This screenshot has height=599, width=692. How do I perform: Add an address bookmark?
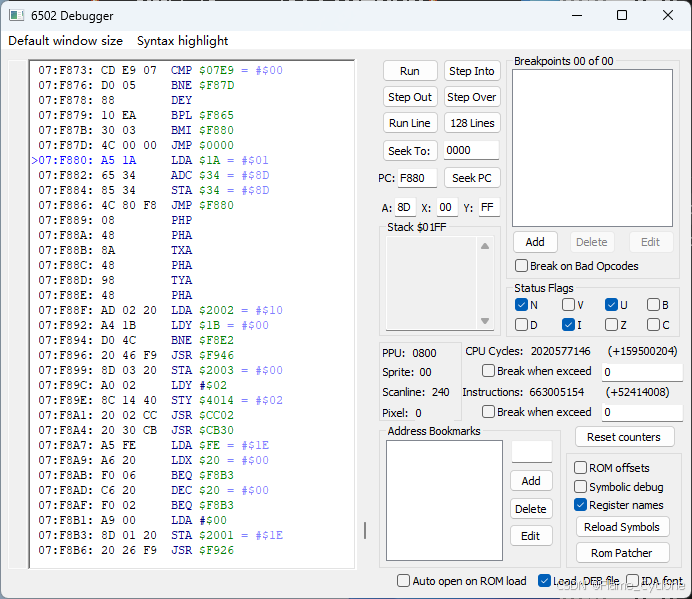[x=531, y=481]
